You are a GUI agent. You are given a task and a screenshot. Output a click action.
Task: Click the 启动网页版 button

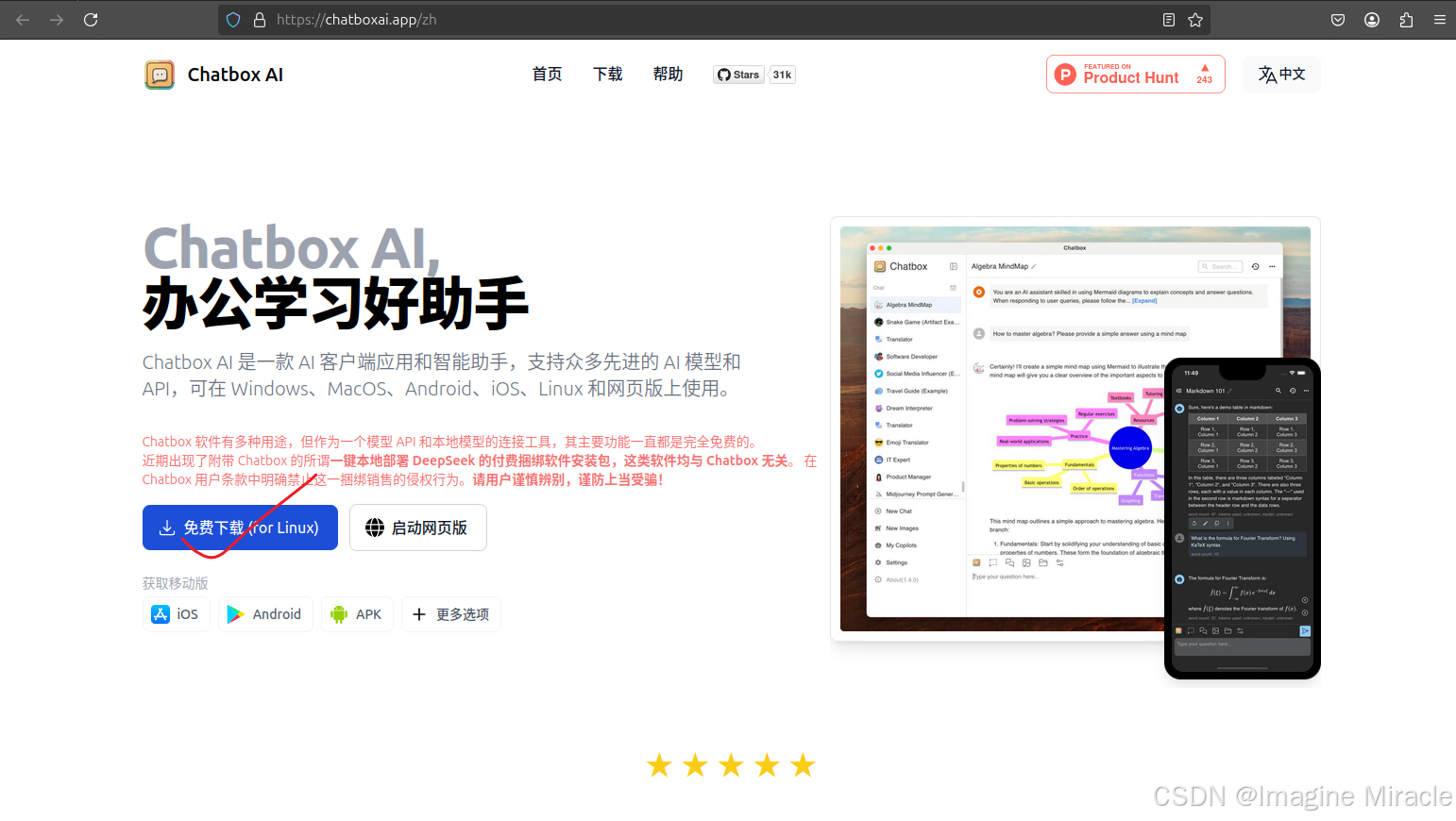tap(418, 528)
